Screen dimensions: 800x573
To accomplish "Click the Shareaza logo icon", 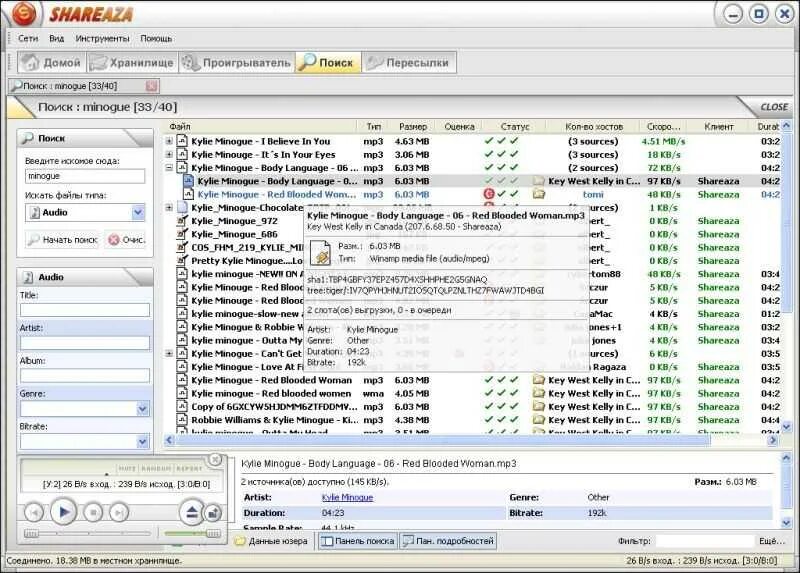I will (24, 13).
